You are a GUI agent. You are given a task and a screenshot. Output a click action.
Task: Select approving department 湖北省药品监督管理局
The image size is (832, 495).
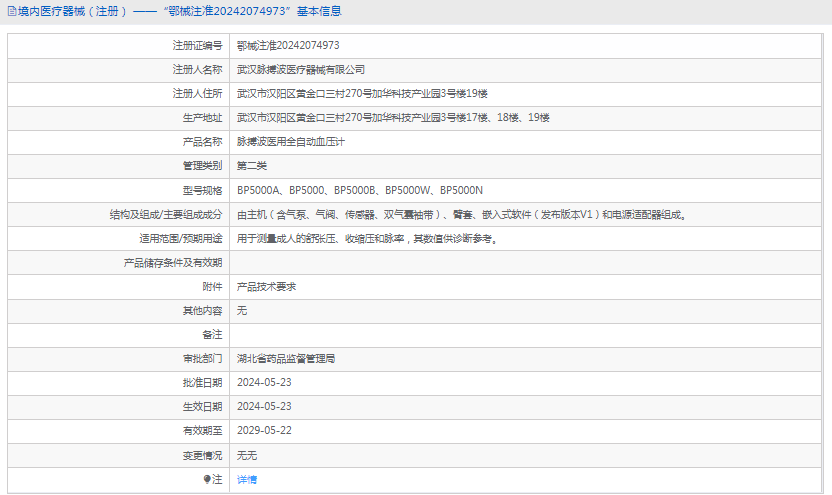pos(286,359)
